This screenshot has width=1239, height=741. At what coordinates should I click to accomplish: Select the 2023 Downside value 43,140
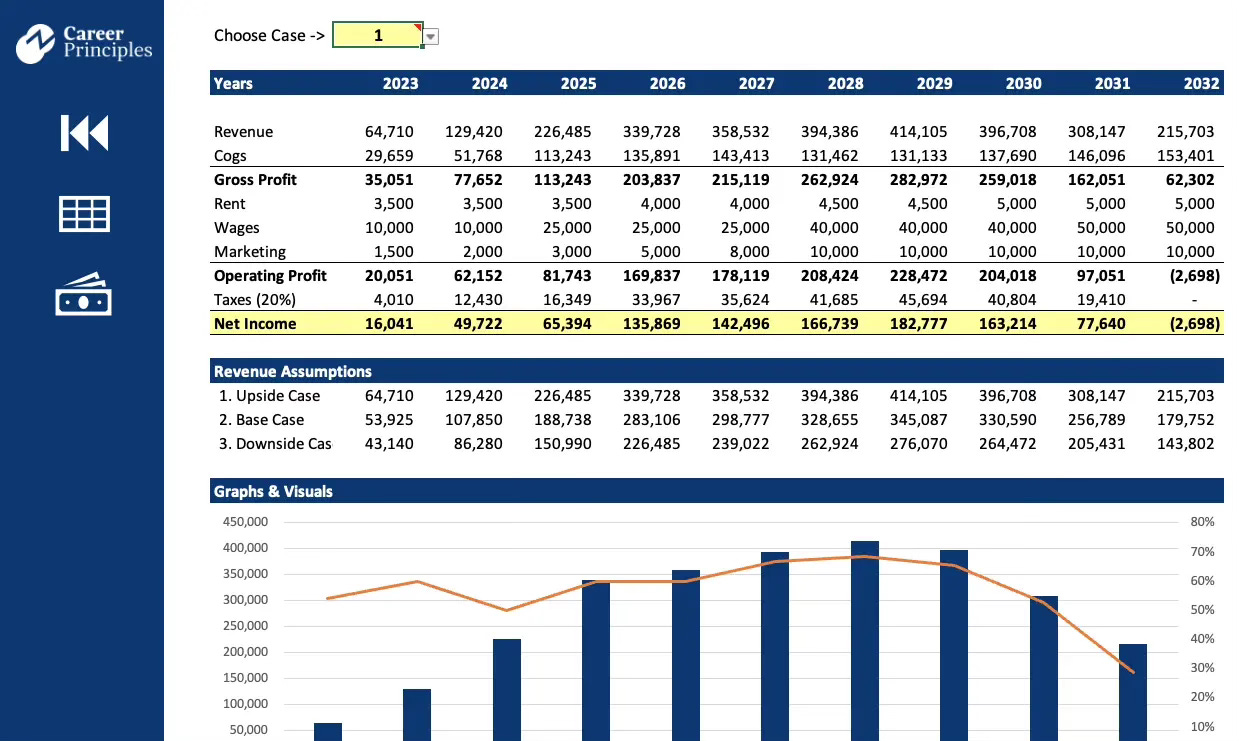[x=389, y=443]
